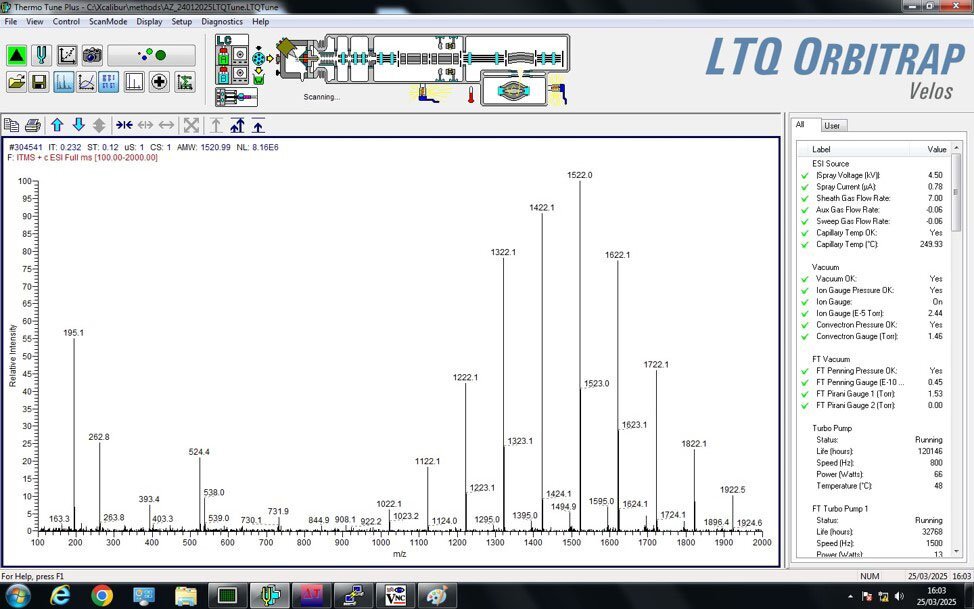Select the spectrum view icon
The image size is (974, 609).
(63, 81)
